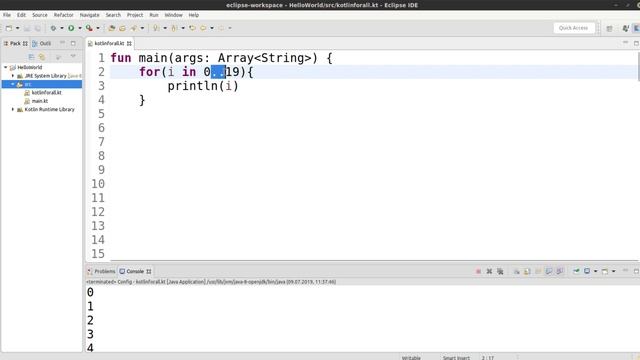
Task: Click the Pin Console icon
Action: tap(576, 271)
